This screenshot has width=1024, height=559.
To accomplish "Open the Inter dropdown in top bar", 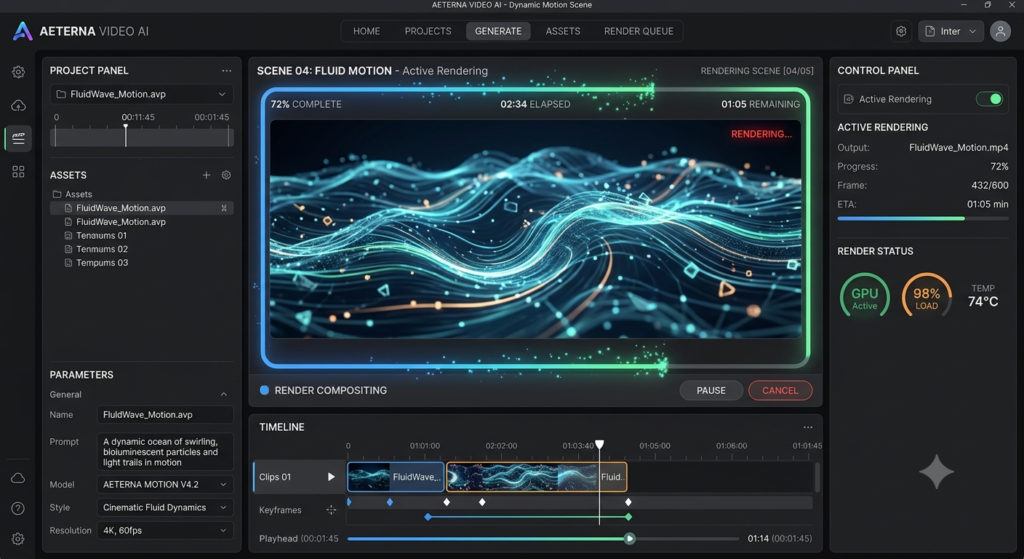I will (x=951, y=31).
